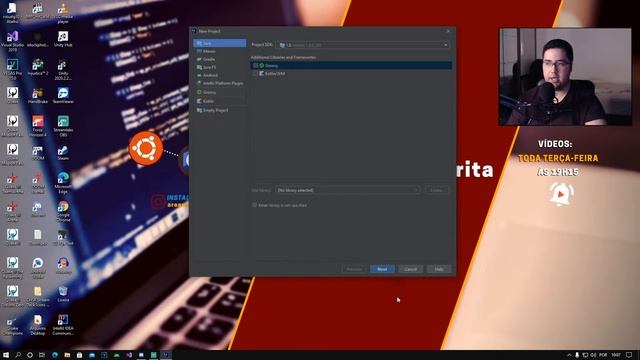Select Kotlin in the left project list
Image resolution: width=640 pixels, height=360 pixels.
[x=220, y=101]
